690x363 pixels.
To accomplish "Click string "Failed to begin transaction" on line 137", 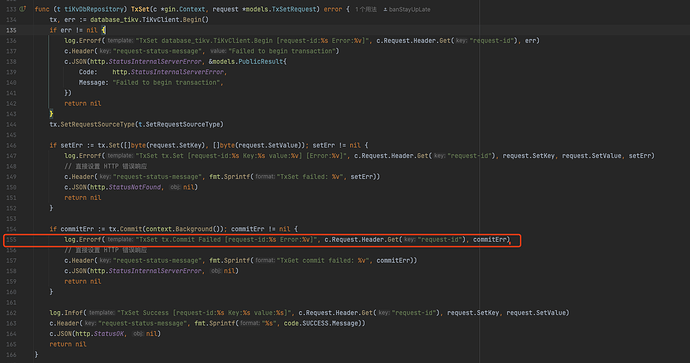I will click(282, 51).
